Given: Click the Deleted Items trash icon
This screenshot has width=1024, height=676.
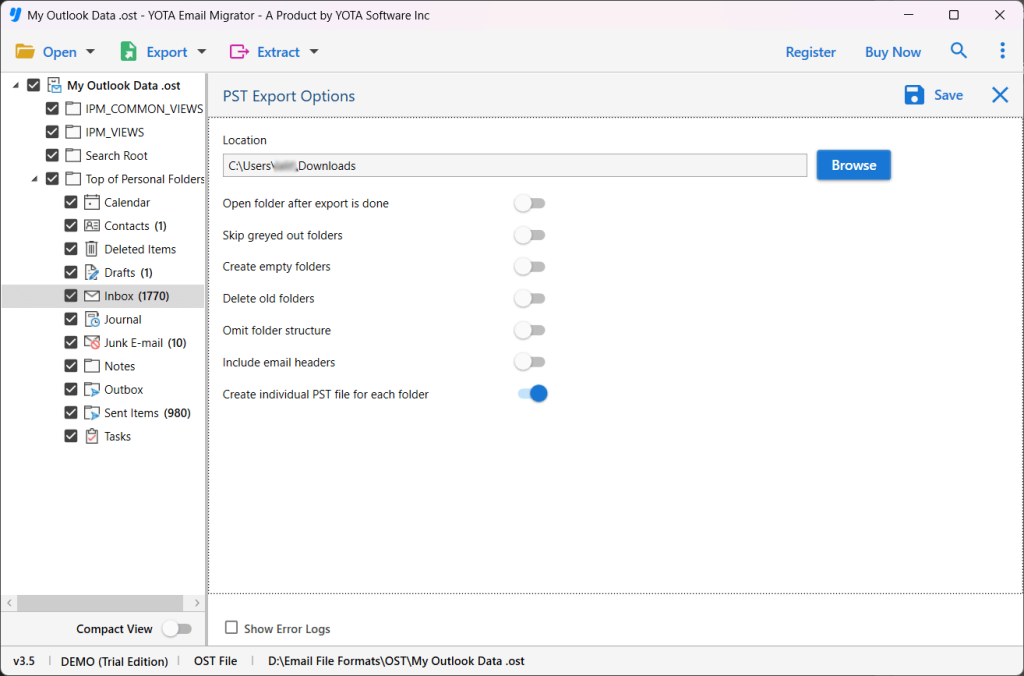Looking at the screenshot, I should [x=92, y=249].
